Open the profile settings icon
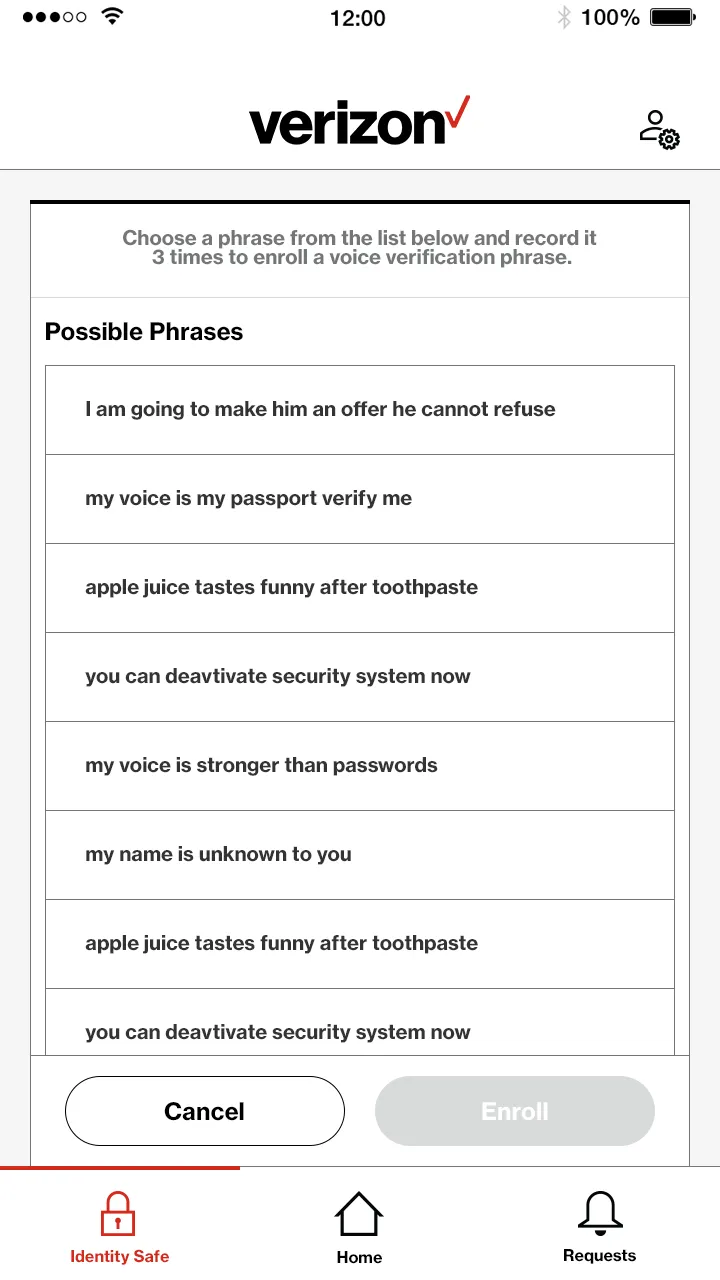The width and height of the screenshot is (720, 1280). [x=659, y=130]
